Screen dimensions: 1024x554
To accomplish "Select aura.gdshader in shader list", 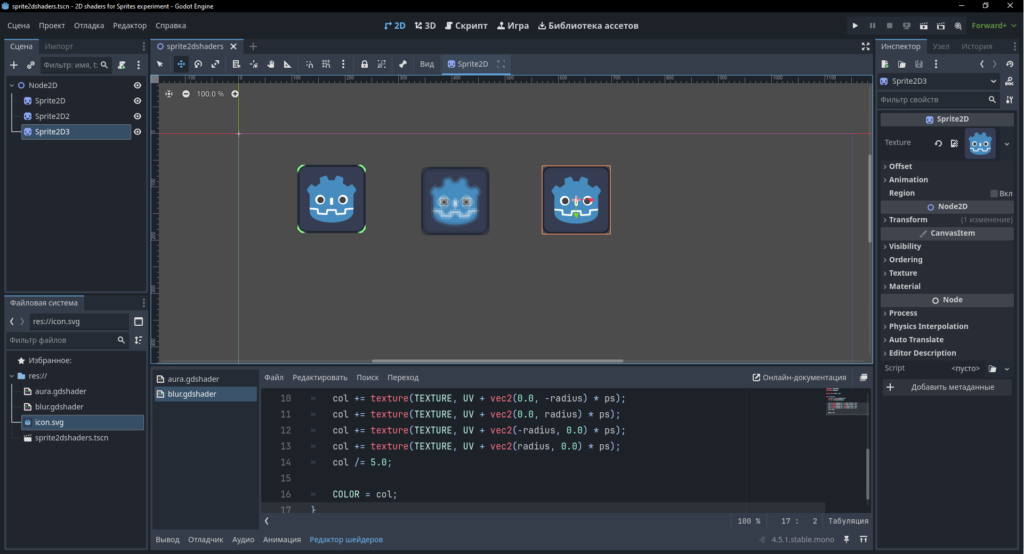I will (206, 379).
